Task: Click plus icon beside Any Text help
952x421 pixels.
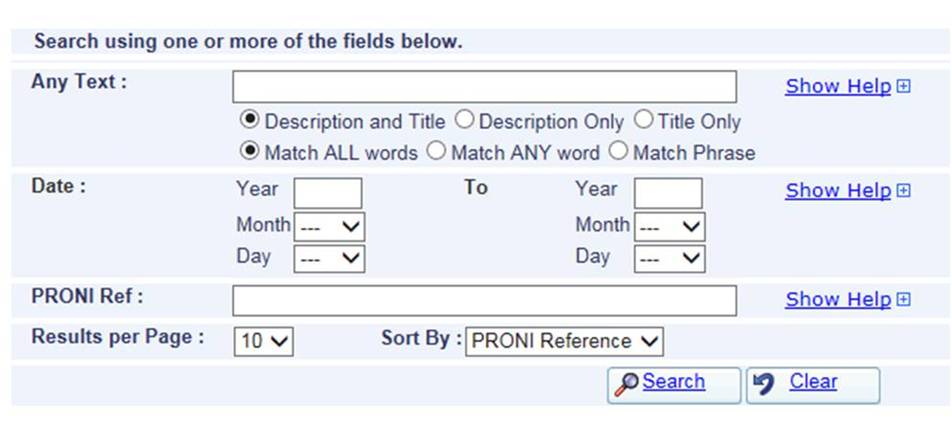Action: pyautogui.click(x=904, y=87)
